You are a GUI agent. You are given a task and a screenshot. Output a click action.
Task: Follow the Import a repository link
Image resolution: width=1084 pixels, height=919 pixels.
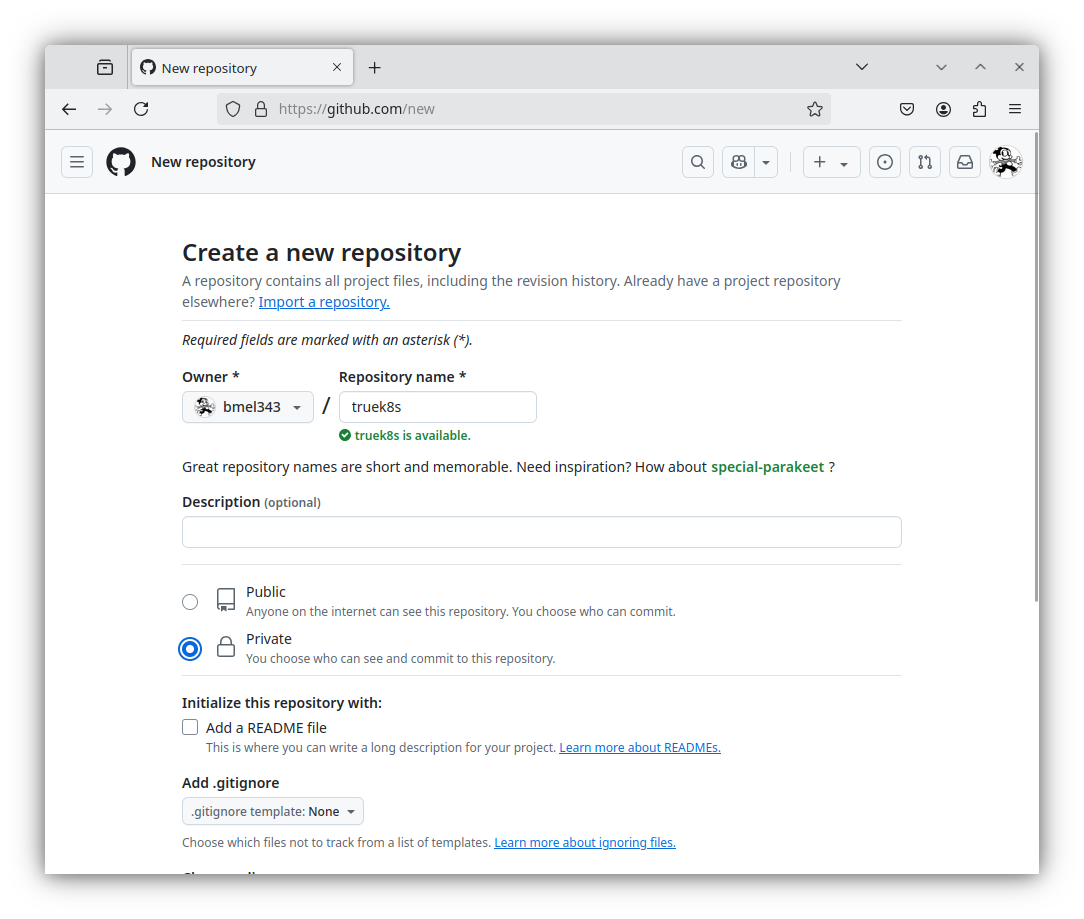pyautogui.click(x=324, y=302)
